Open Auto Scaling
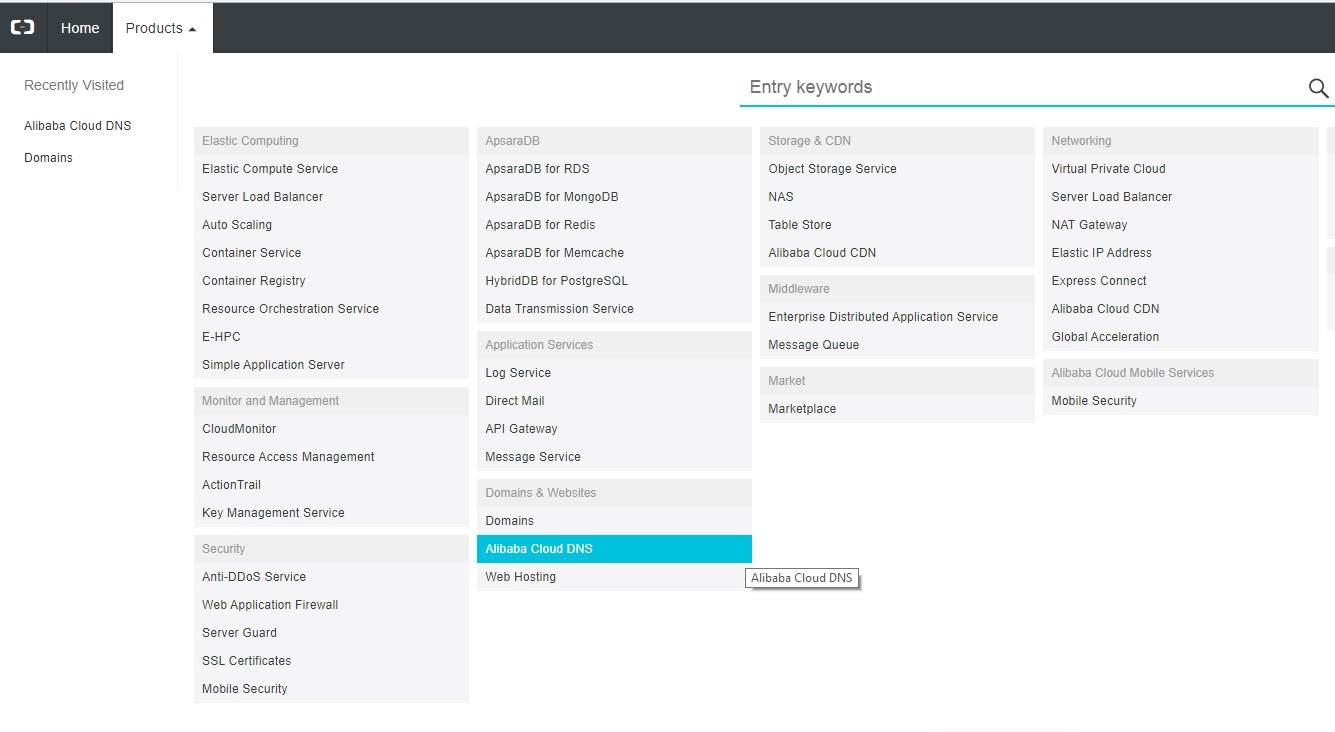The image size is (1335, 732). click(331, 225)
